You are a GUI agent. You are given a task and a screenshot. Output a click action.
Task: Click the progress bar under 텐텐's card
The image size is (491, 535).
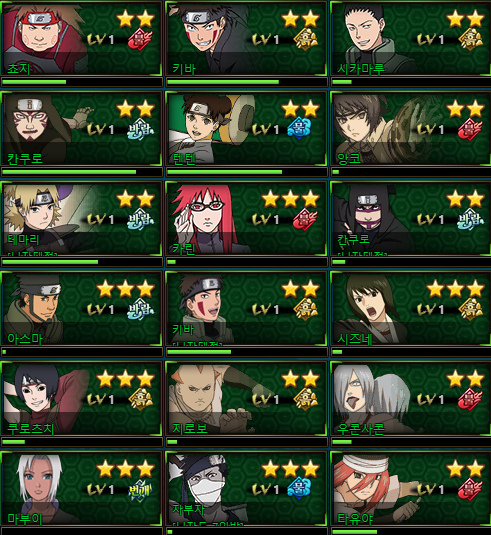pos(246,172)
